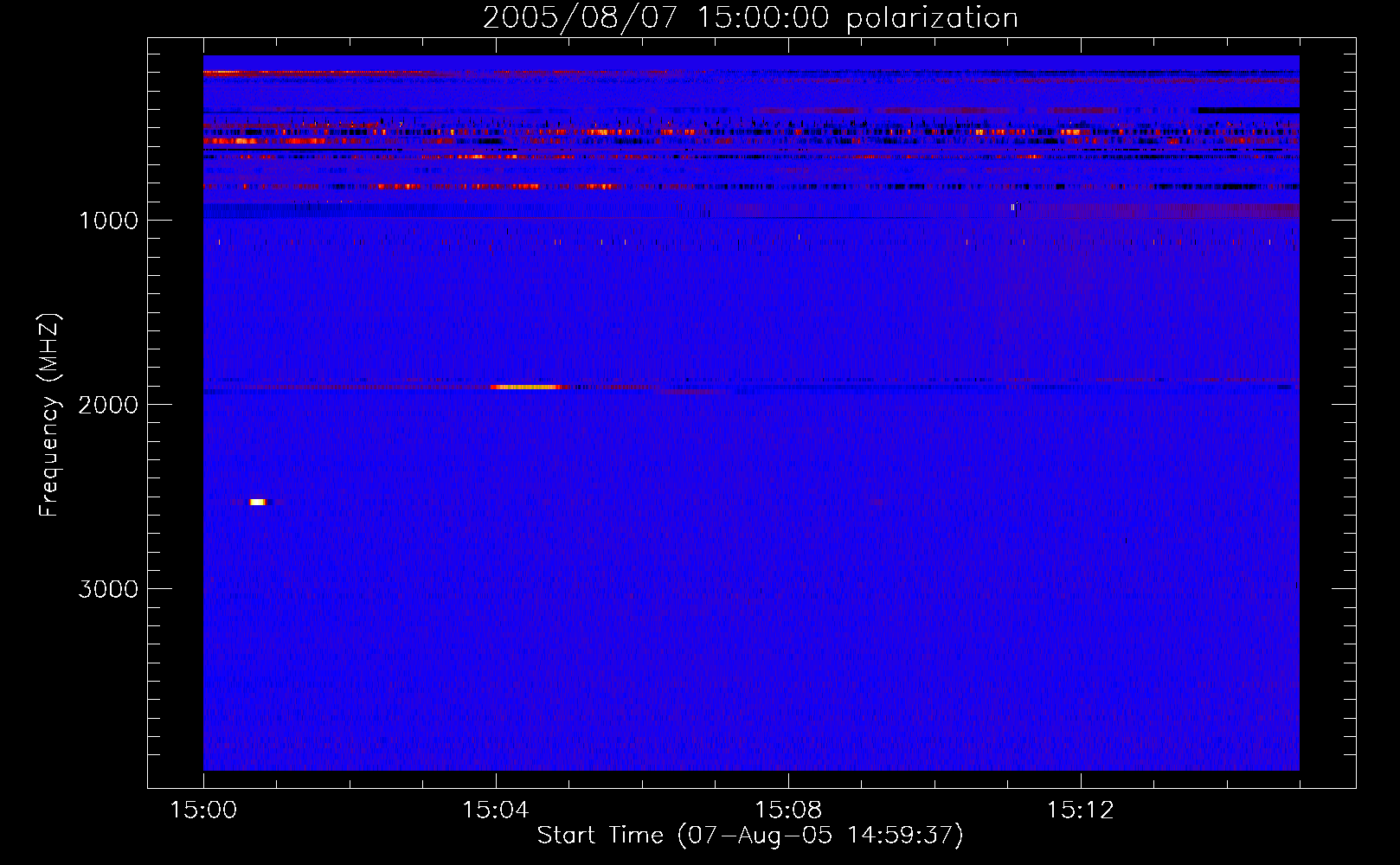Click the 1000 frequency tick label
Screen dimensions: 1400x865
(x=108, y=221)
